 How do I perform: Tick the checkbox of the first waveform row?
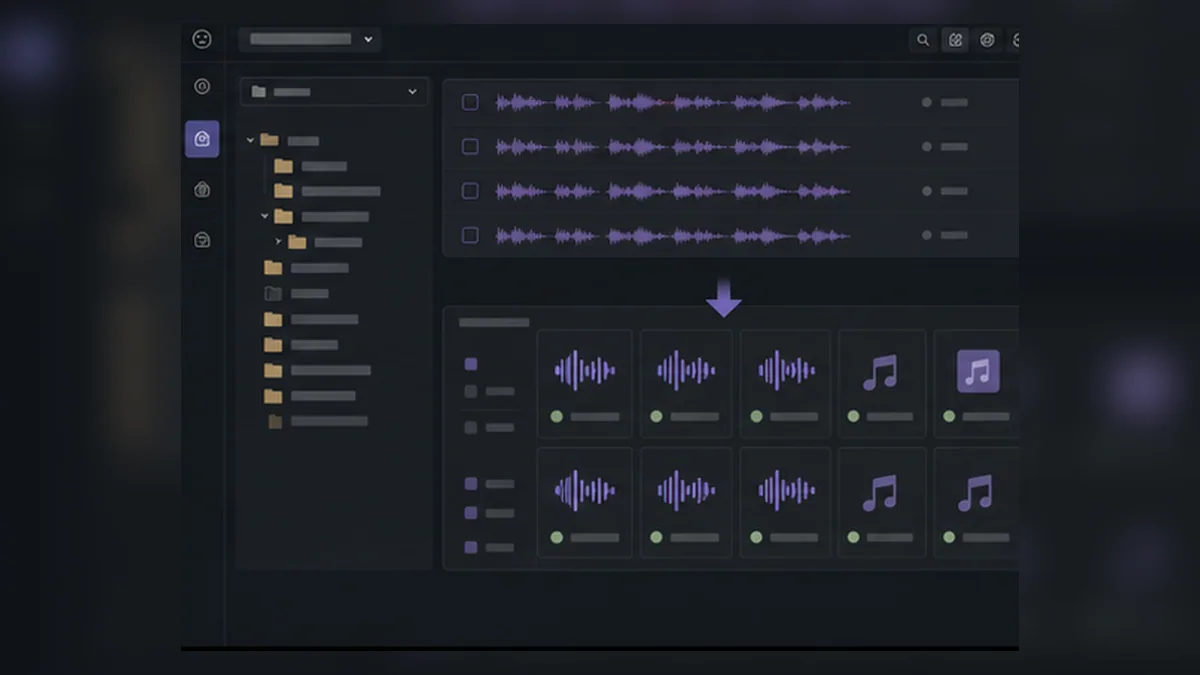pyautogui.click(x=470, y=102)
